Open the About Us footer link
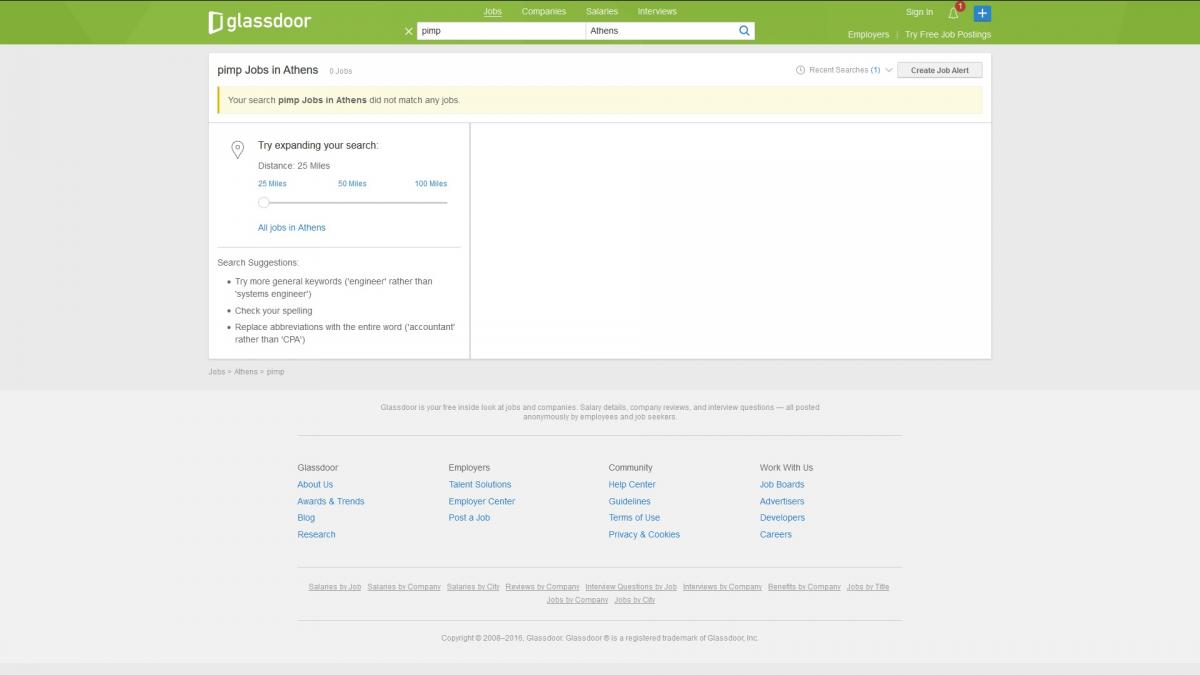 [x=315, y=485]
